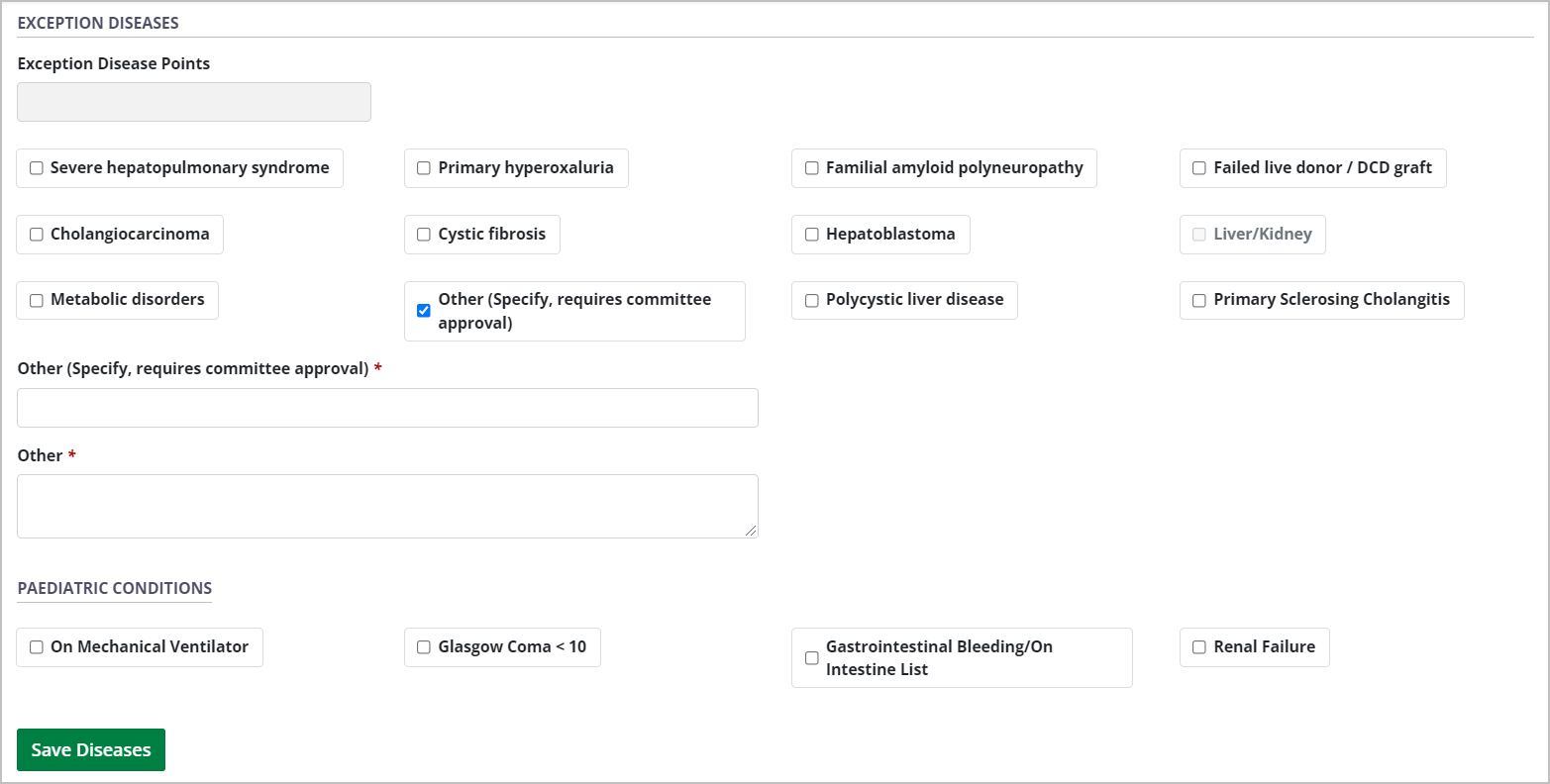Select Familial amyloid polyneuropathy

tap(811, 167)
